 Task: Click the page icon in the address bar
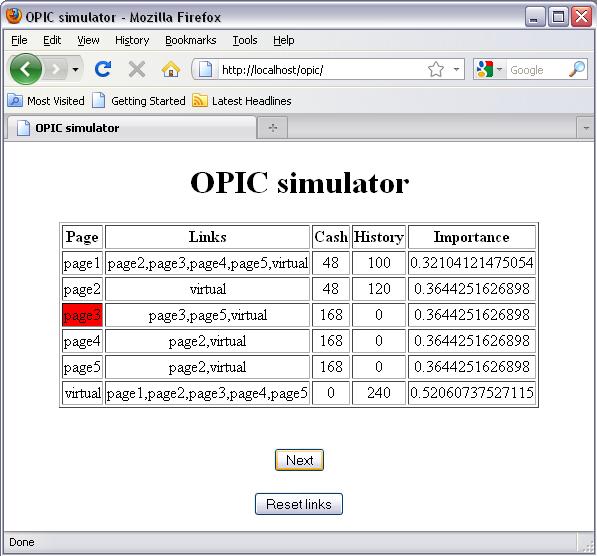(x=205, y=69)
